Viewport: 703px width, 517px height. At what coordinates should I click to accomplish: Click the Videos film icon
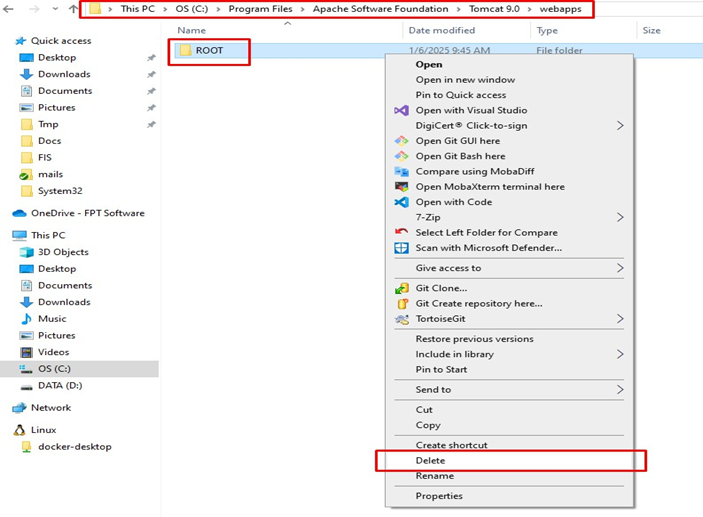tap(26, 352)
